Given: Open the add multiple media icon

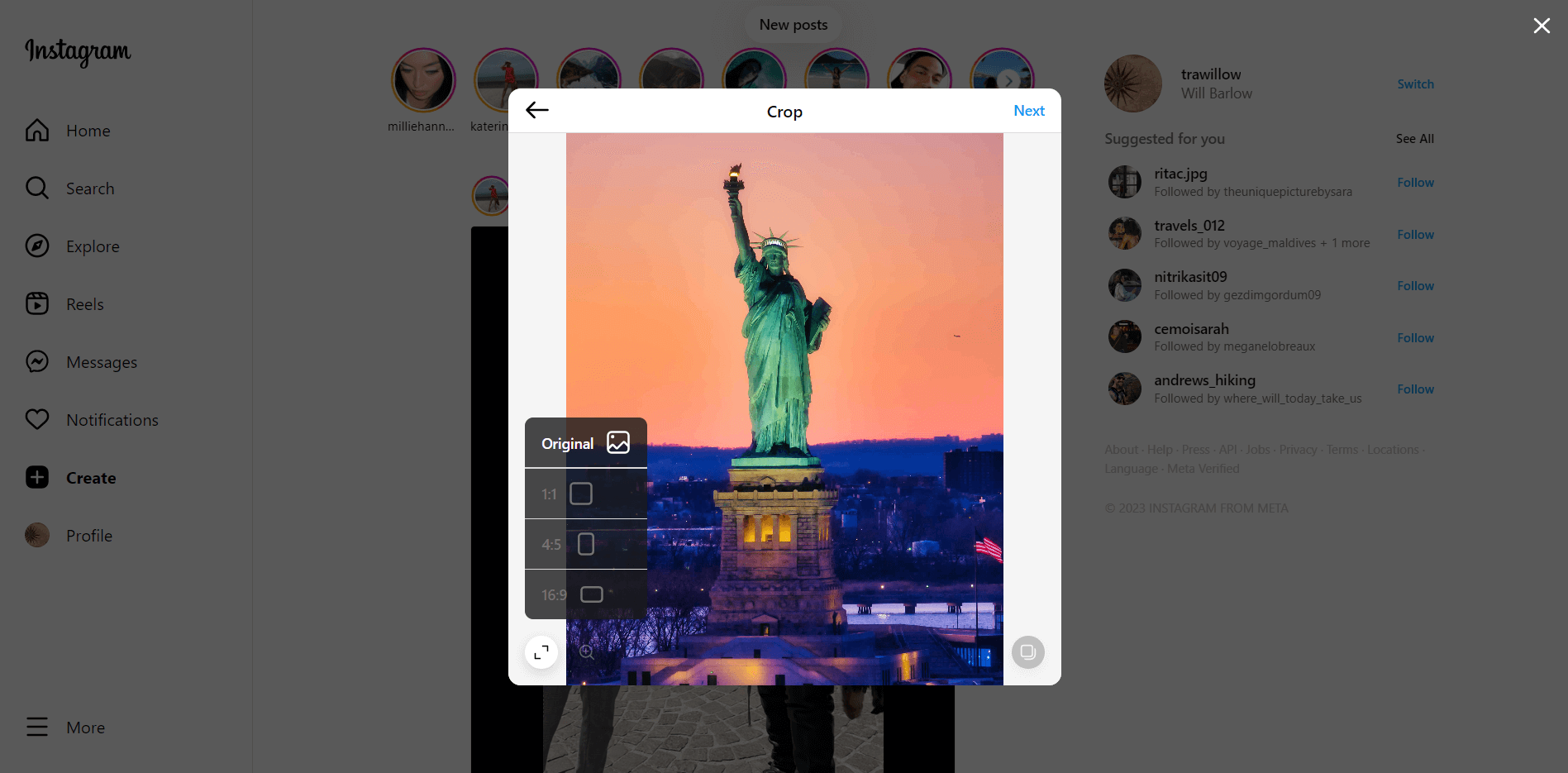Looking at the screenshot, I should (1027, 651).
